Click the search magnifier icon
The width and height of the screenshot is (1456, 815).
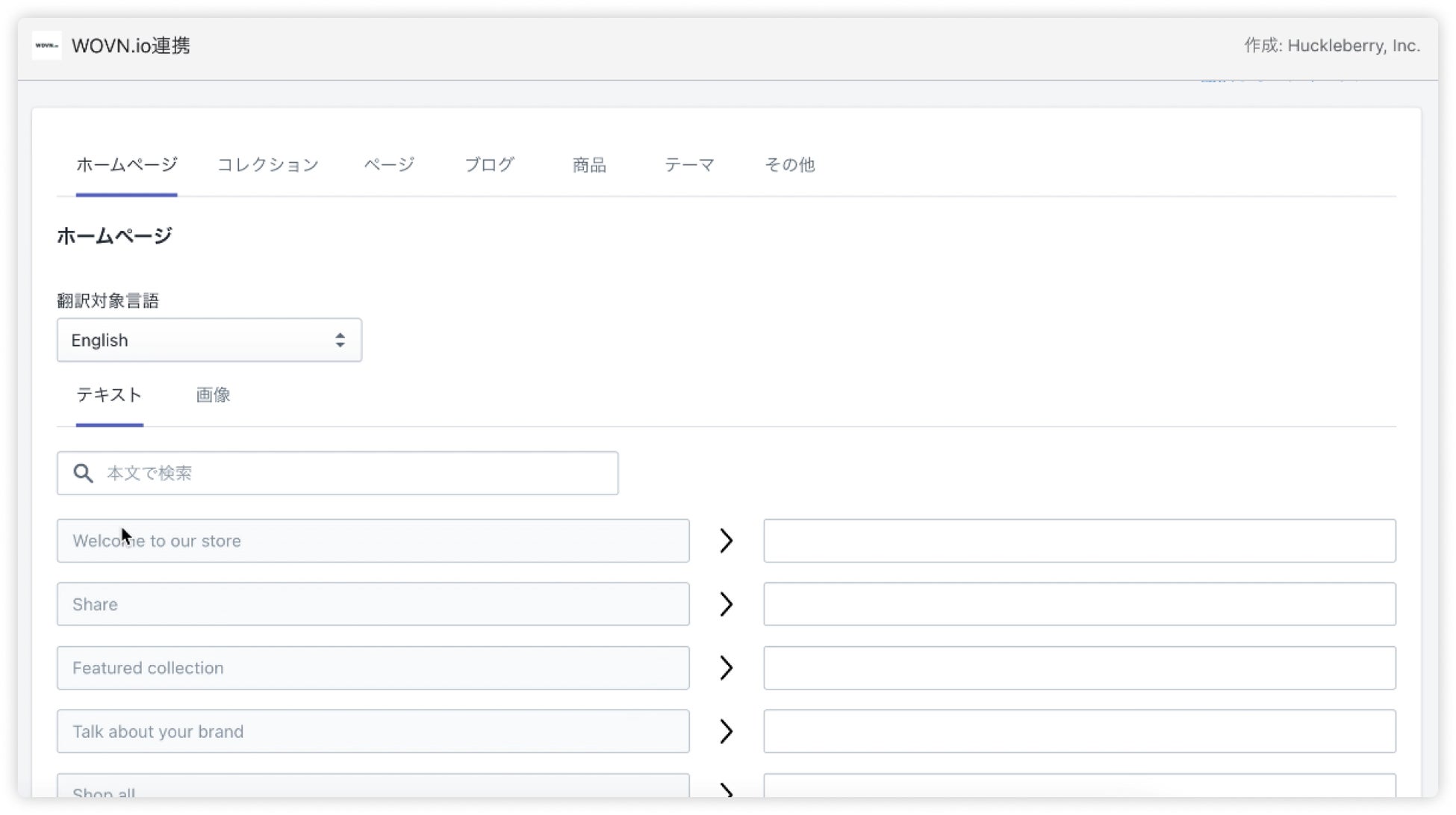[83, 473]
